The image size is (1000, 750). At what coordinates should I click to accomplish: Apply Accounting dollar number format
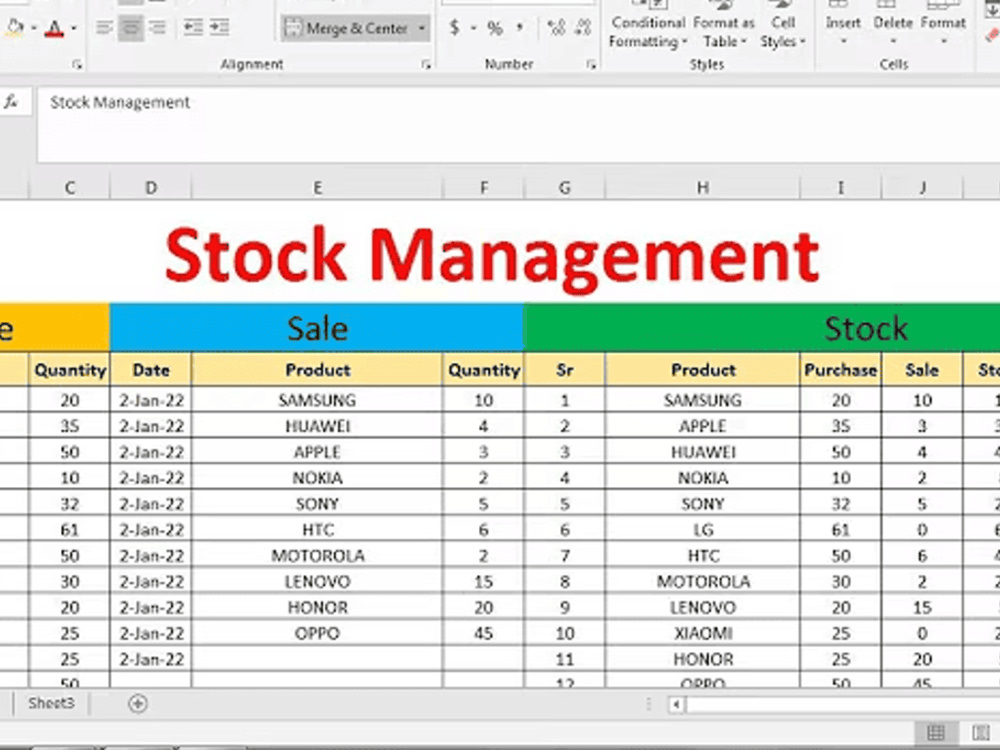(455, 27)
